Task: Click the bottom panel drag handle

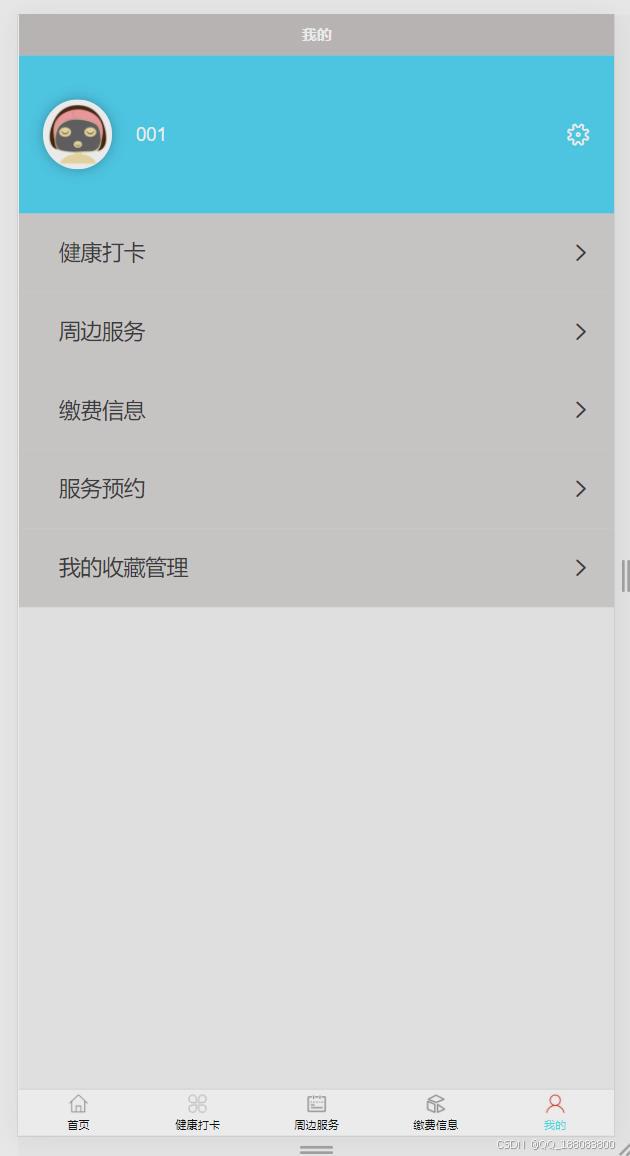Action: click(316, 1149)
